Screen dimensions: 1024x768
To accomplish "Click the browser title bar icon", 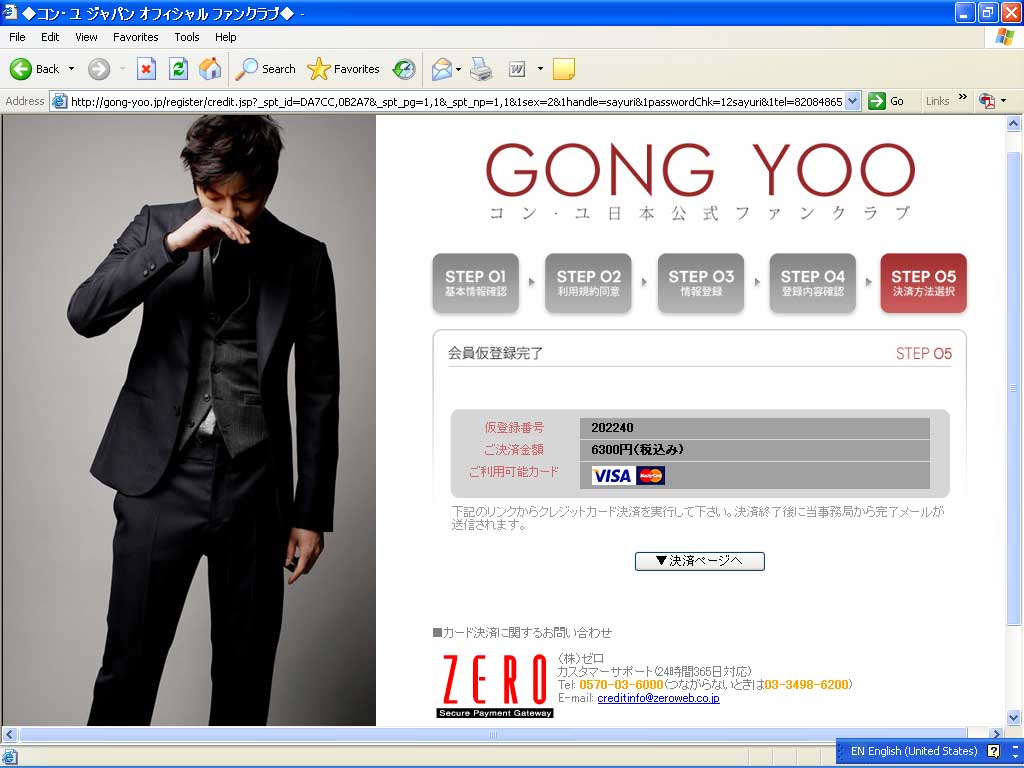I will click(10, 12).
